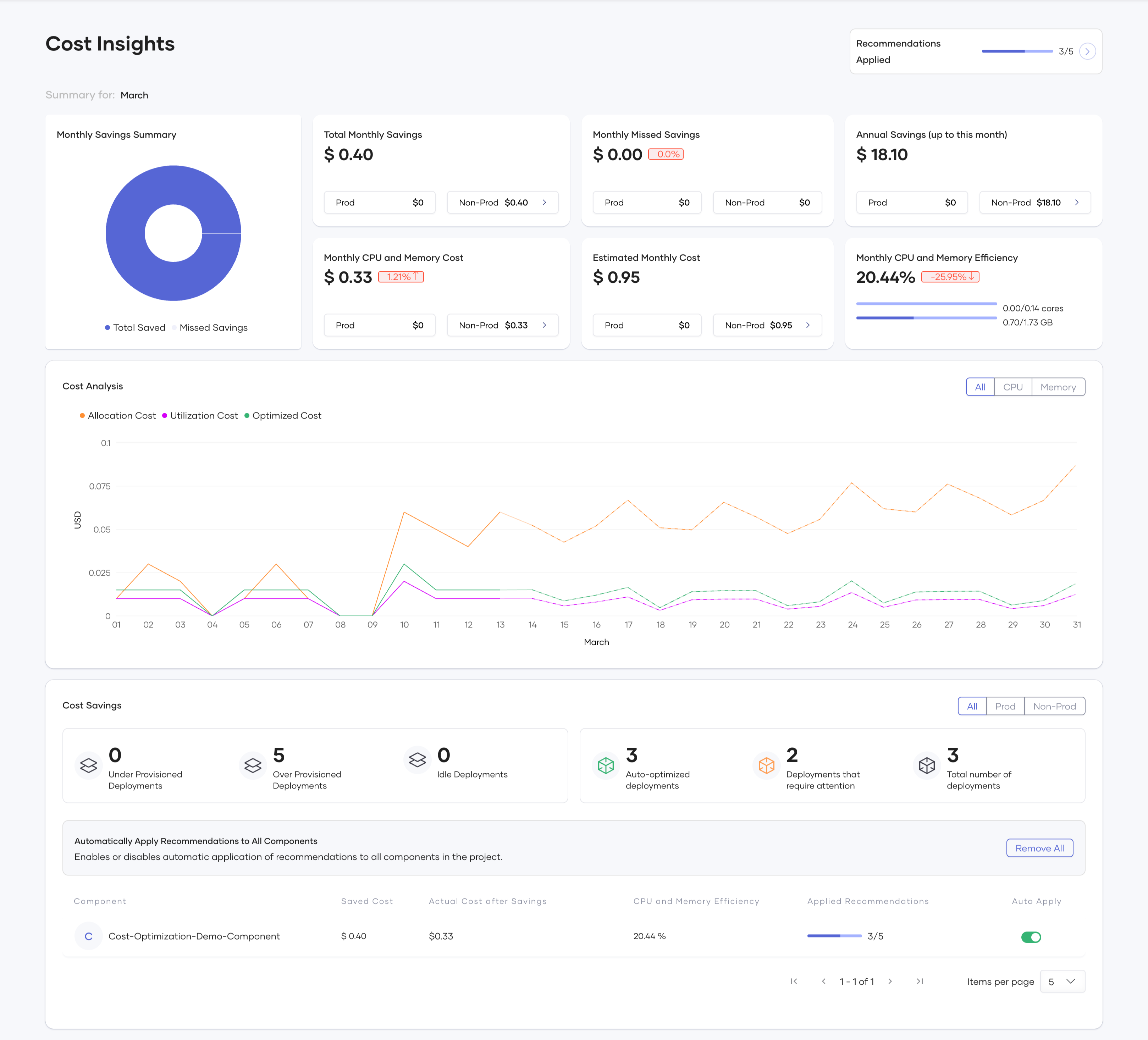Click the Cost-Optimization-Demo-Component avatar icon
This screenshot has height=1040, width=1148.
88,936
